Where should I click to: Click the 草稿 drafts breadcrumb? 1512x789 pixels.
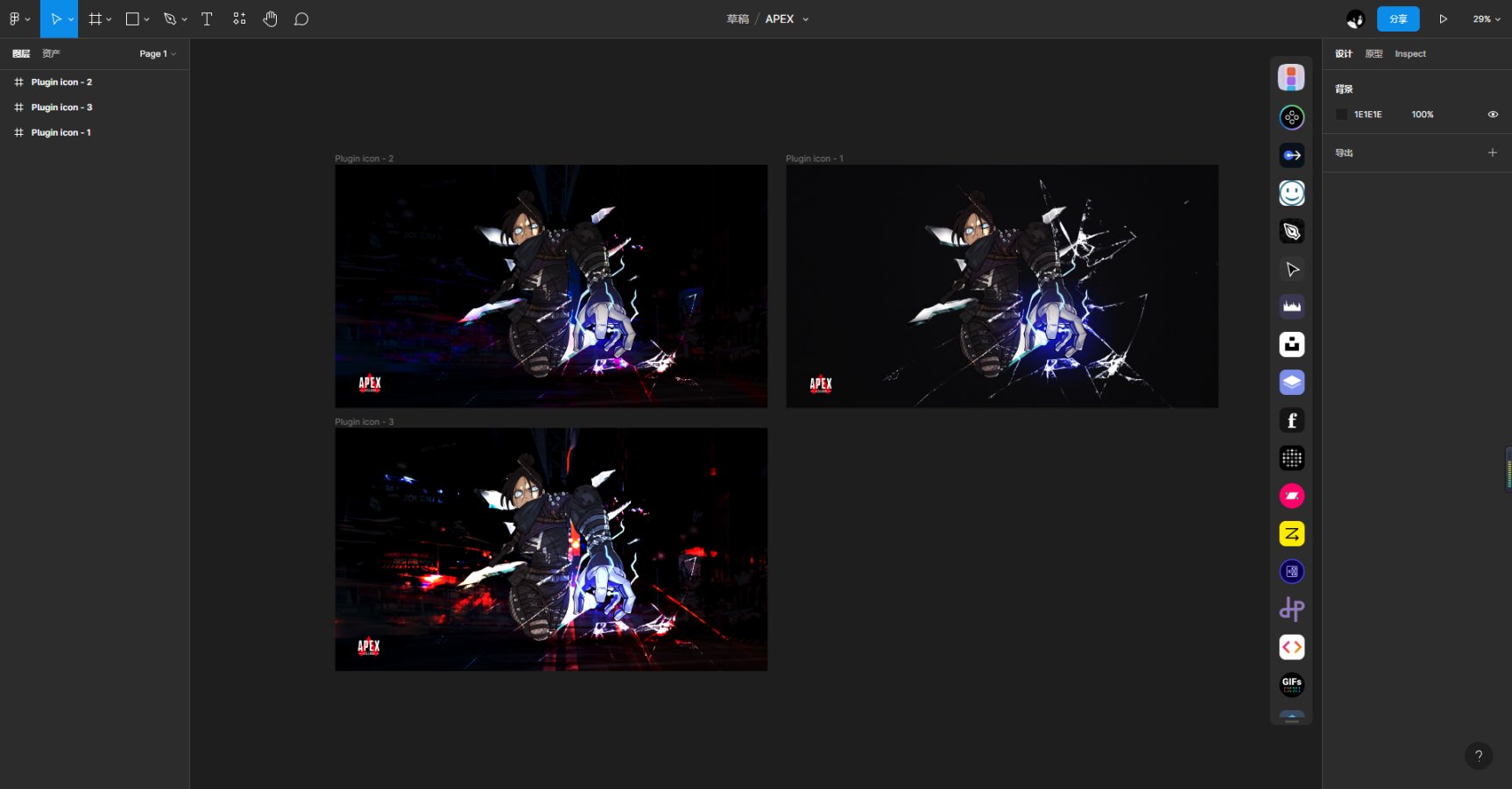click(x=738, y=18)
